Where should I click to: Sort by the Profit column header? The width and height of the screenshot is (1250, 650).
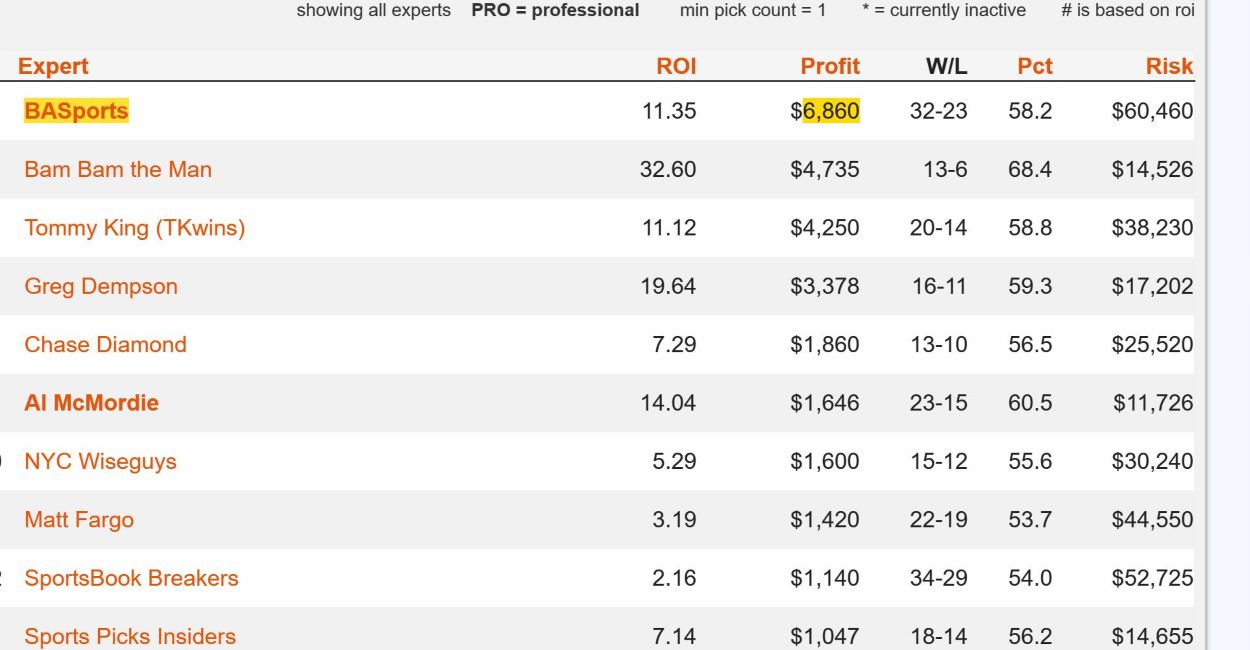[x=830, y=66]
